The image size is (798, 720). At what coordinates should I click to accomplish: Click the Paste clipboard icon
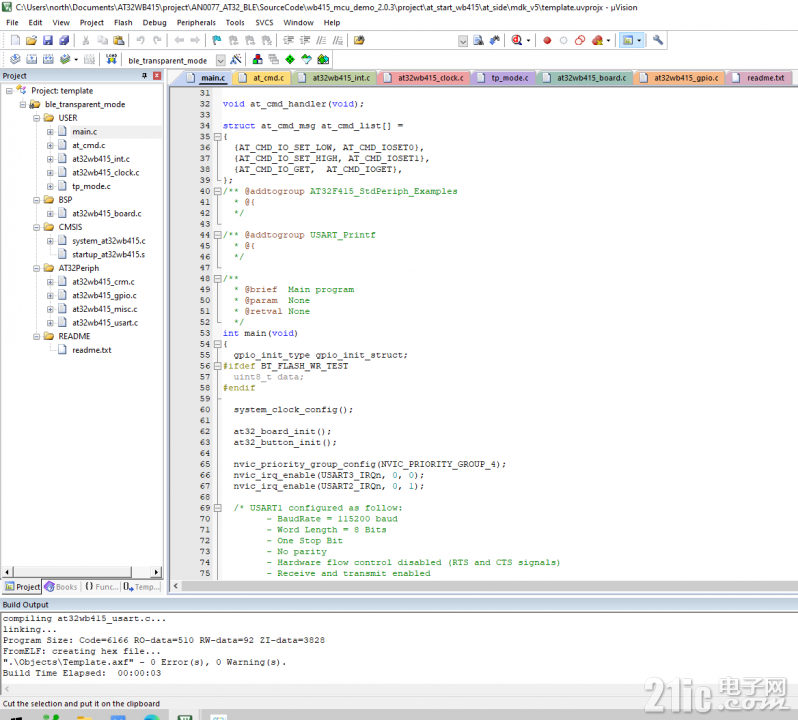(119, 40)
